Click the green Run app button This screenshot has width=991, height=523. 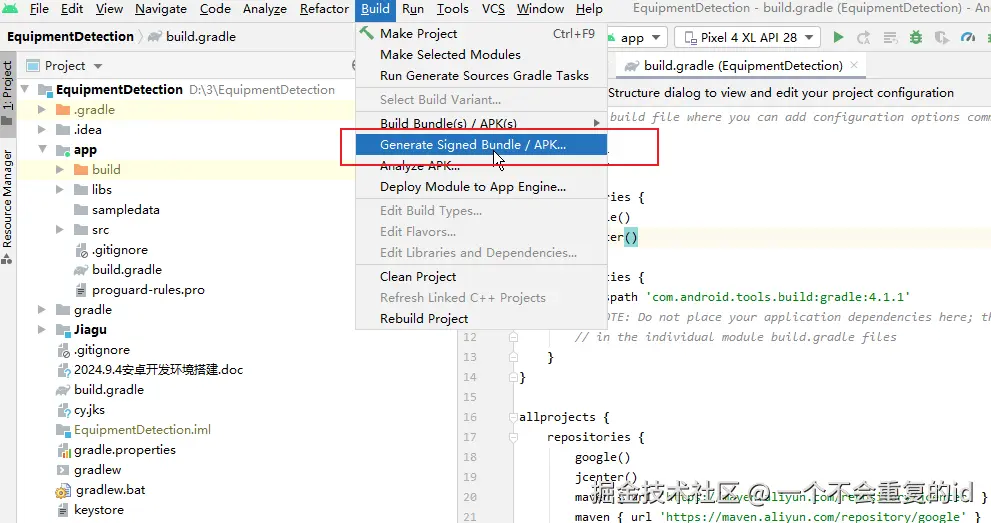[838, 37]
